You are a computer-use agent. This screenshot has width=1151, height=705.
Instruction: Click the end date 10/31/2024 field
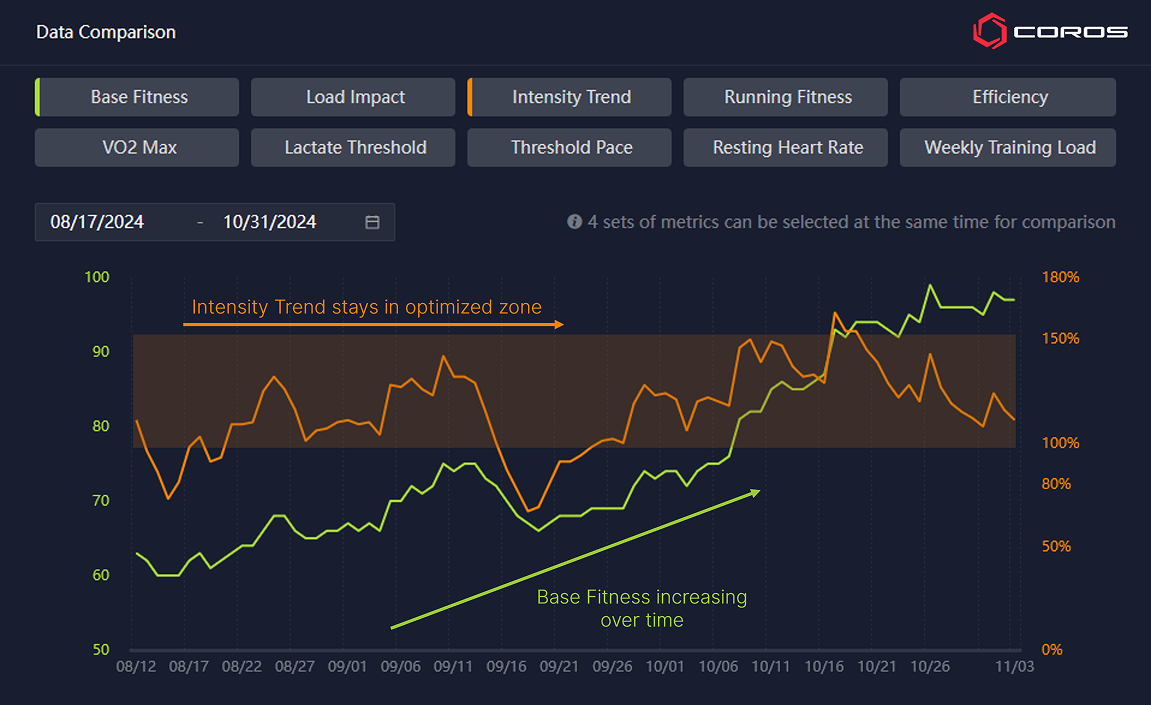point(270,222)
